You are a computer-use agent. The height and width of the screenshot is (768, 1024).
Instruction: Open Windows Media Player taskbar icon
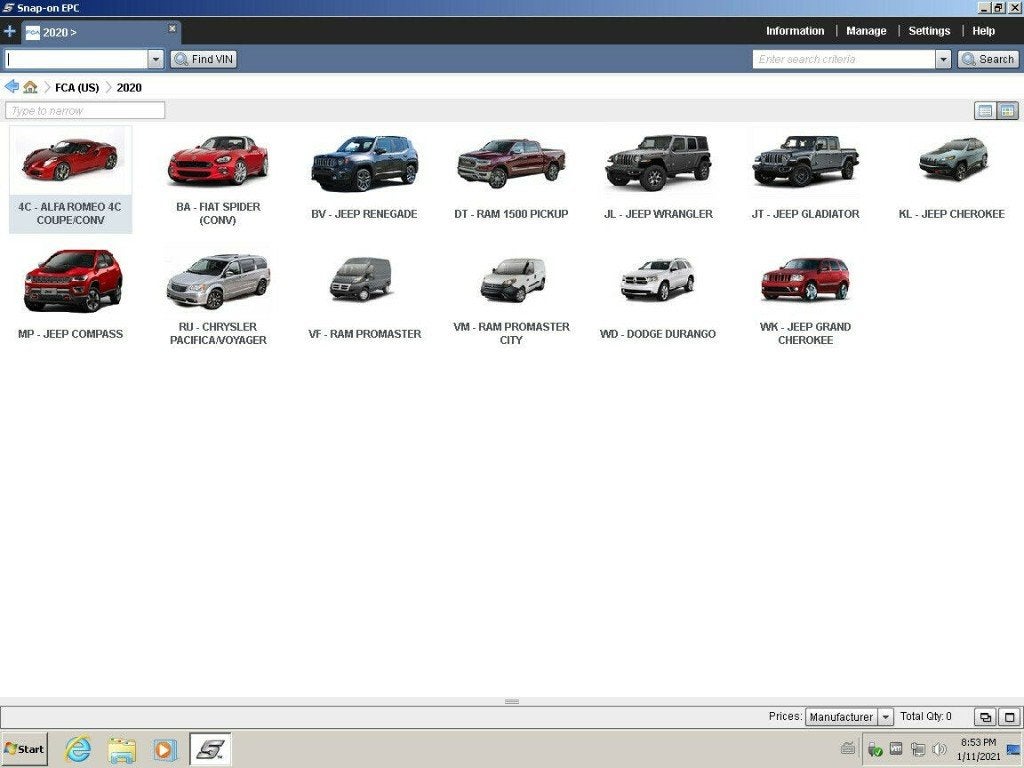pos(165,749)
